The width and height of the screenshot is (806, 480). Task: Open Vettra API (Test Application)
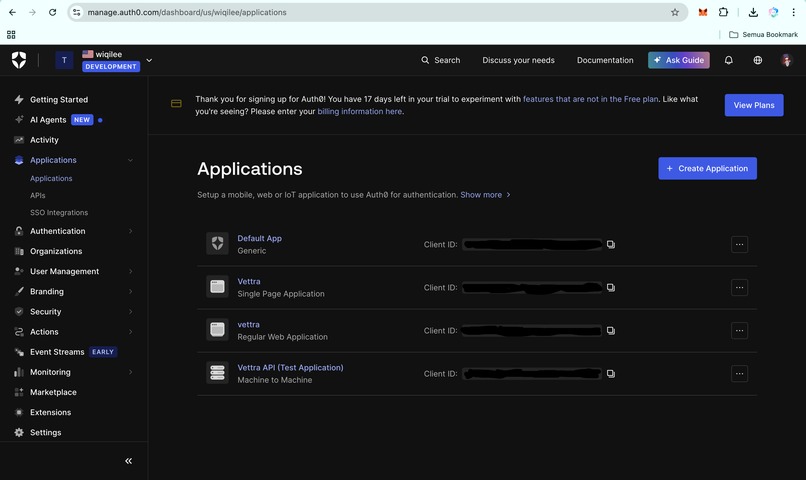(290, 368)
